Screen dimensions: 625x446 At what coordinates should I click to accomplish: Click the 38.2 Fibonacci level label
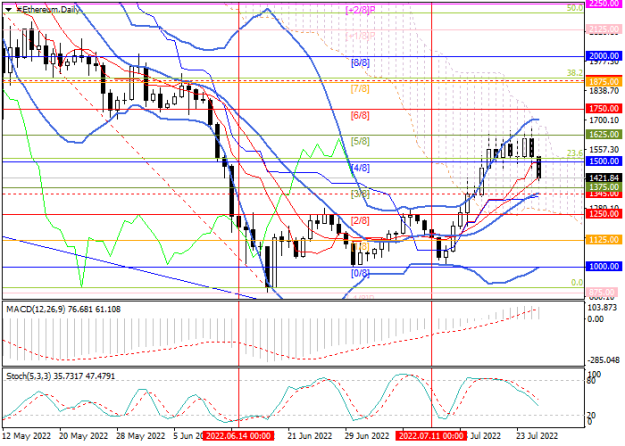(575, 73)
